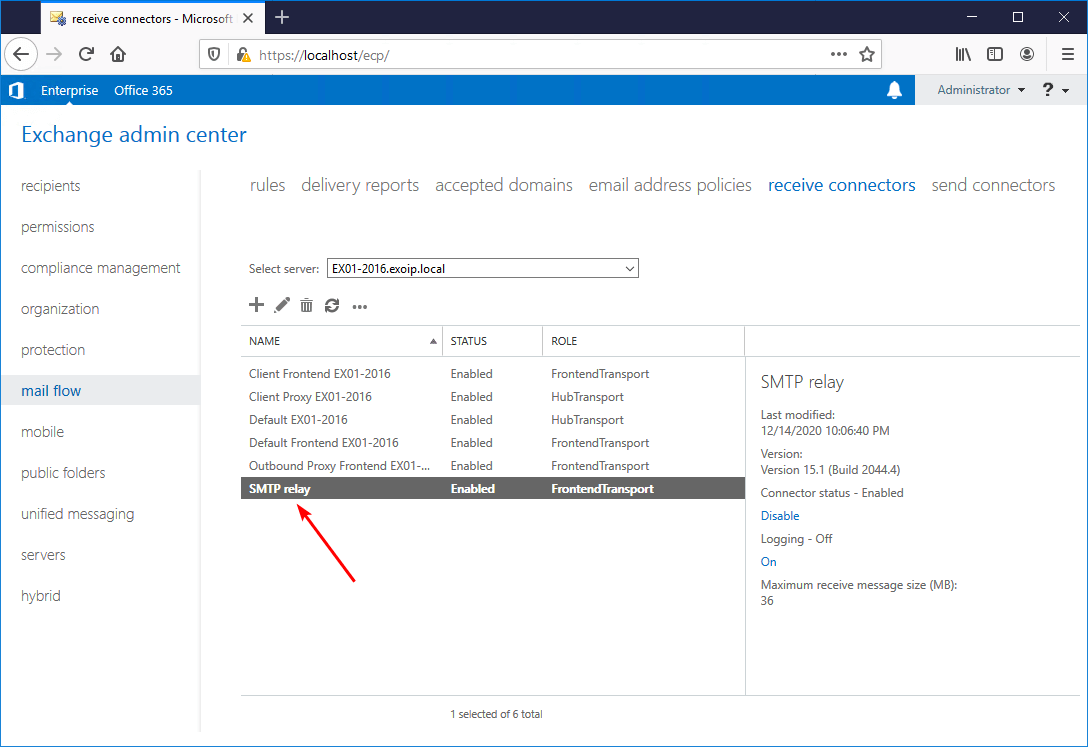Open the more options ellipsis icon

359,305
